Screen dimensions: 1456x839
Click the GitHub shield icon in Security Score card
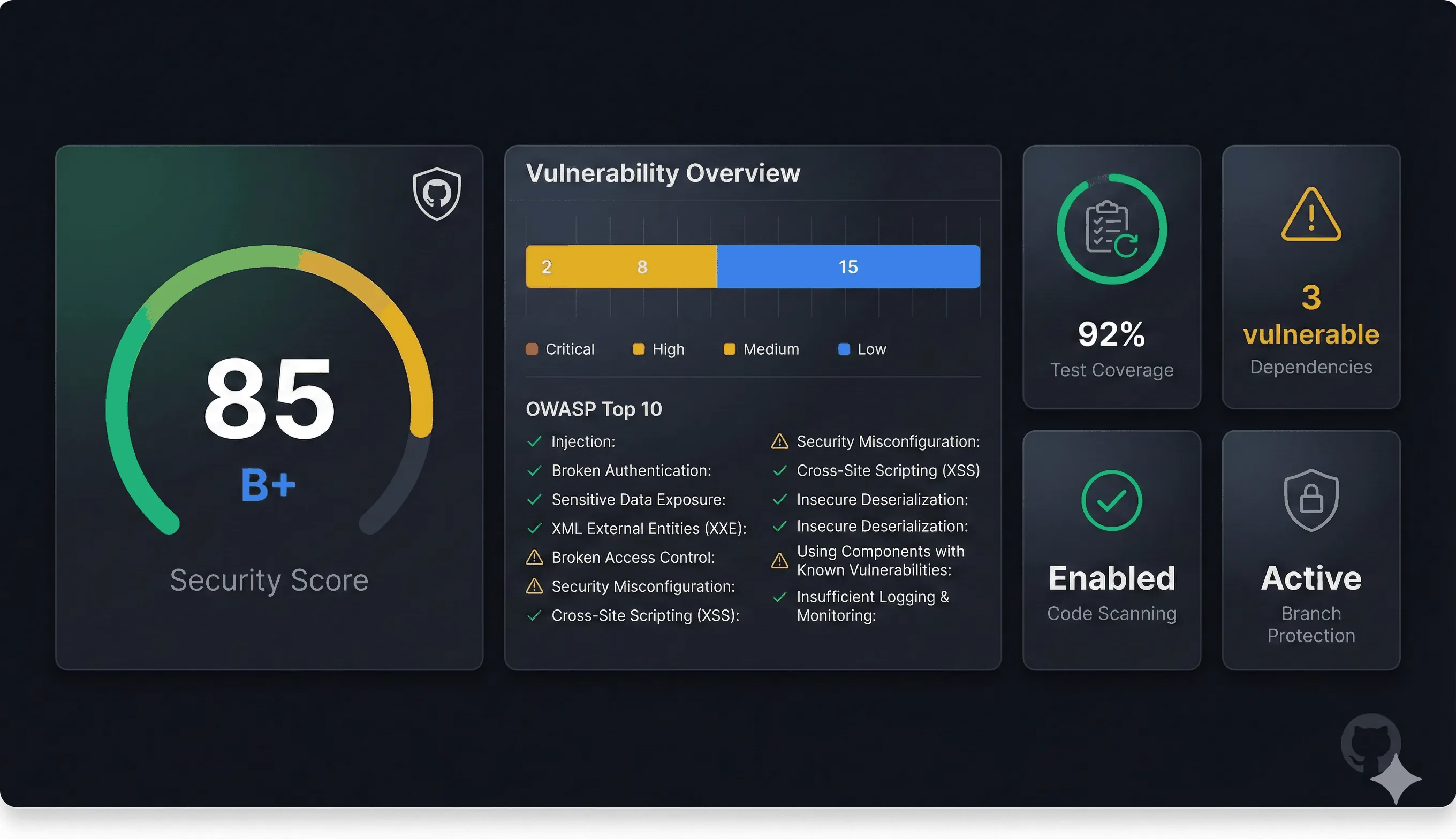(437, 194)
